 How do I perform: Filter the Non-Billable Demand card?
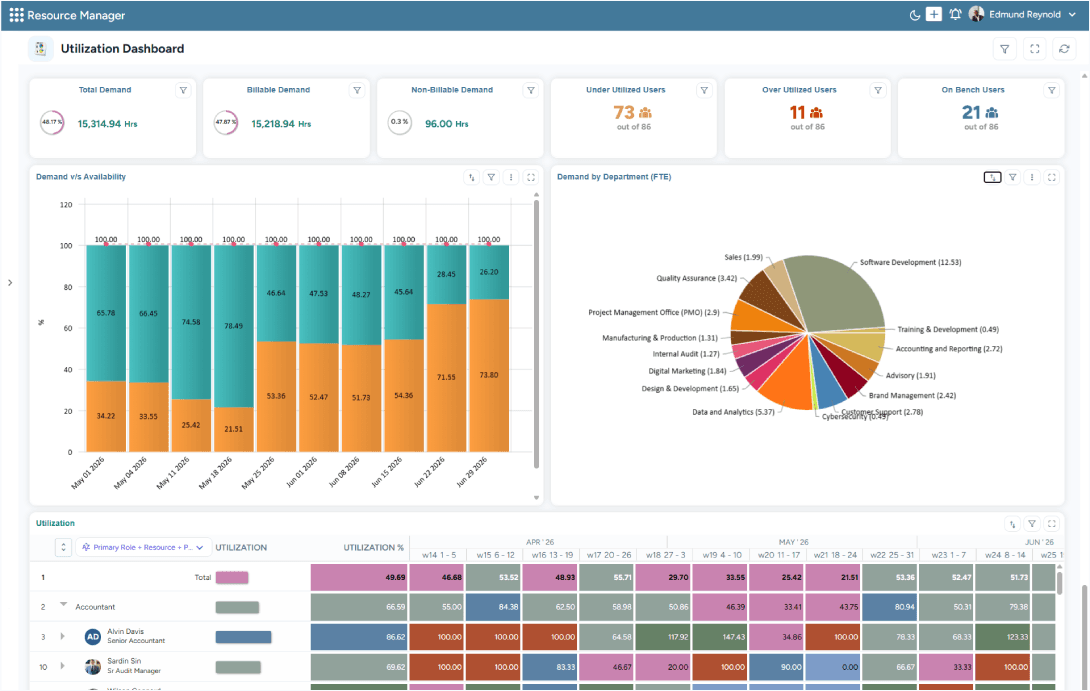click(530, 90)
